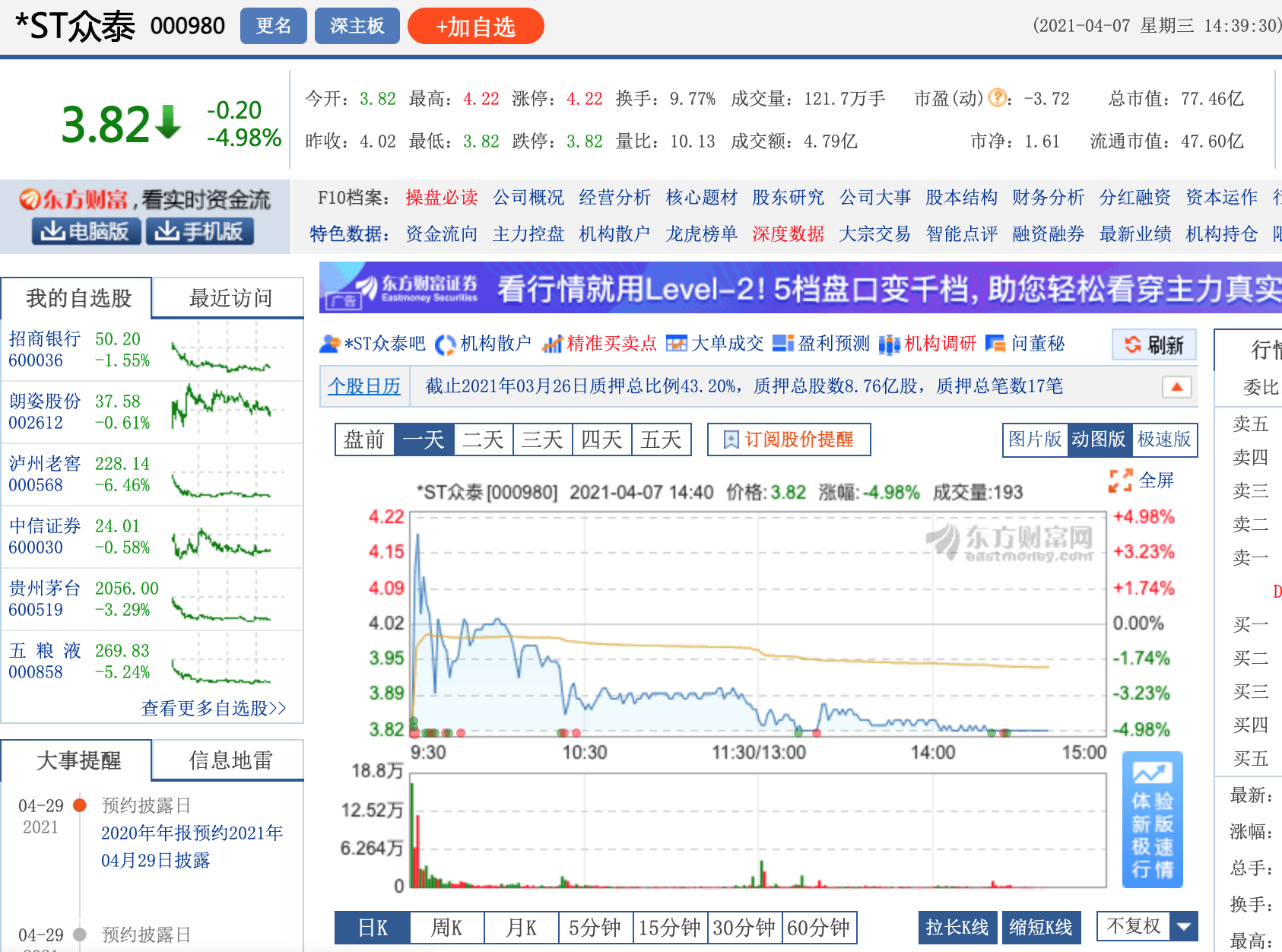1282x952 pixels.
Task: Select the 大事提醒 tab
Action: (x=78, y=760)
